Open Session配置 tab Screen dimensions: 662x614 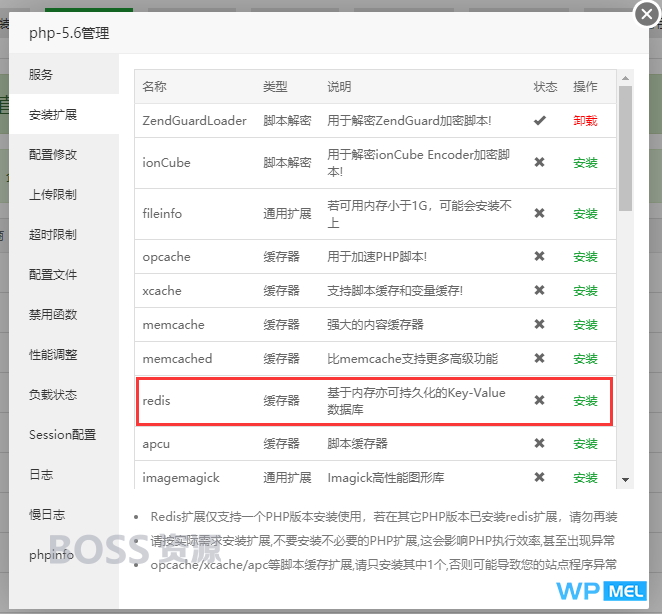[x=62, y=435]
